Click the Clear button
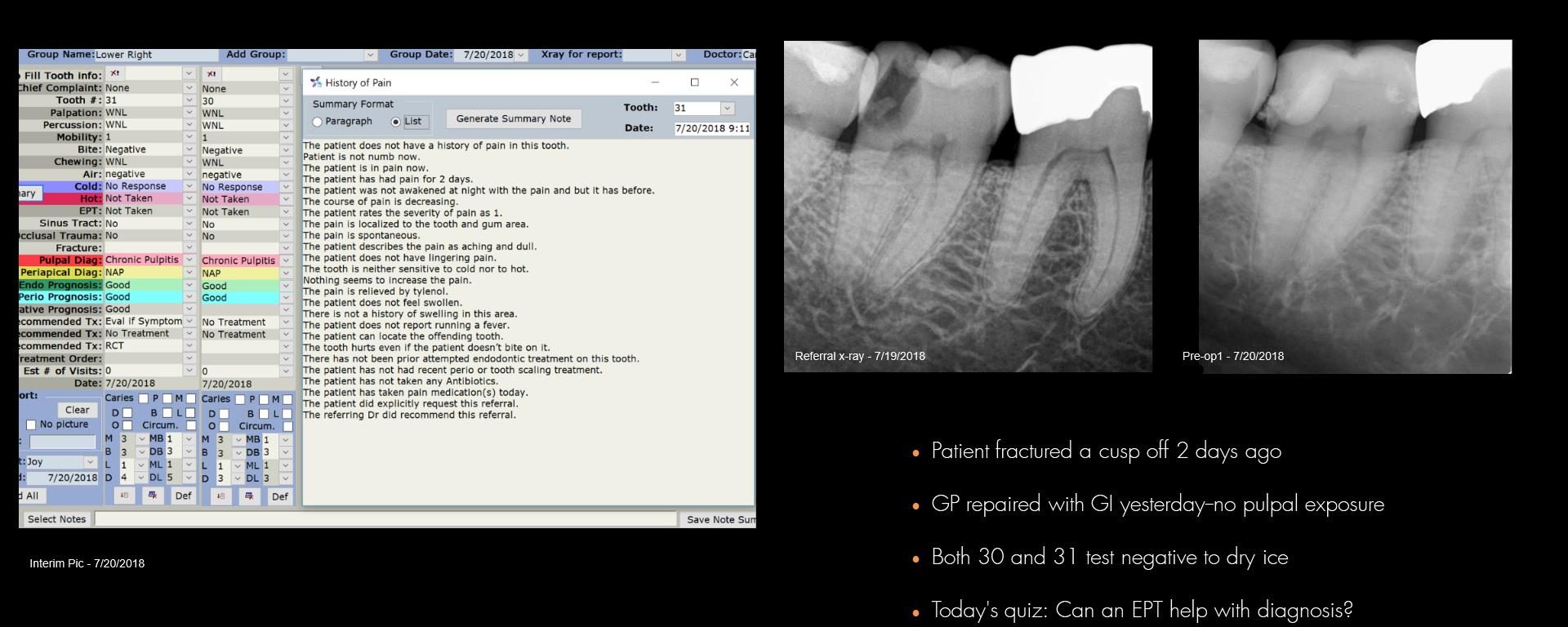Viewport: 1568px width, 627px height. [x=78, y=410]
